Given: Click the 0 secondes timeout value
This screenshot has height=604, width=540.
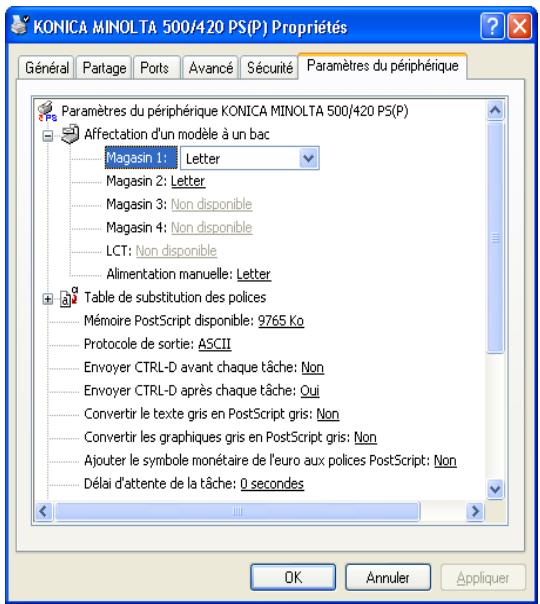Looking at the screenshot, I should [x=272, y=483].
